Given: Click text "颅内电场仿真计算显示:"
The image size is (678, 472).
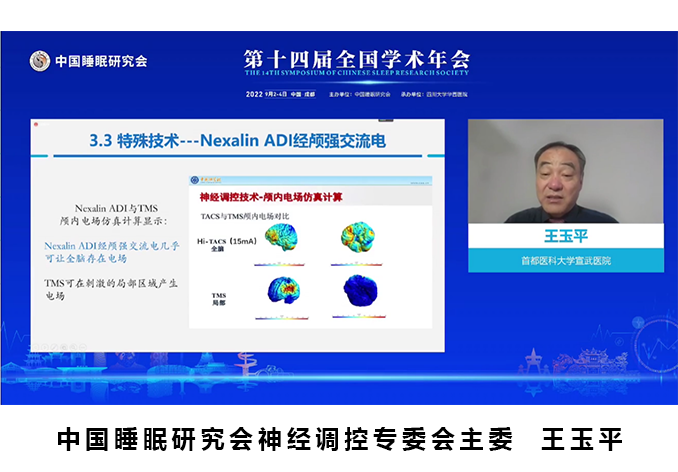Looking at the screenshot, I should tap(114, 221).
